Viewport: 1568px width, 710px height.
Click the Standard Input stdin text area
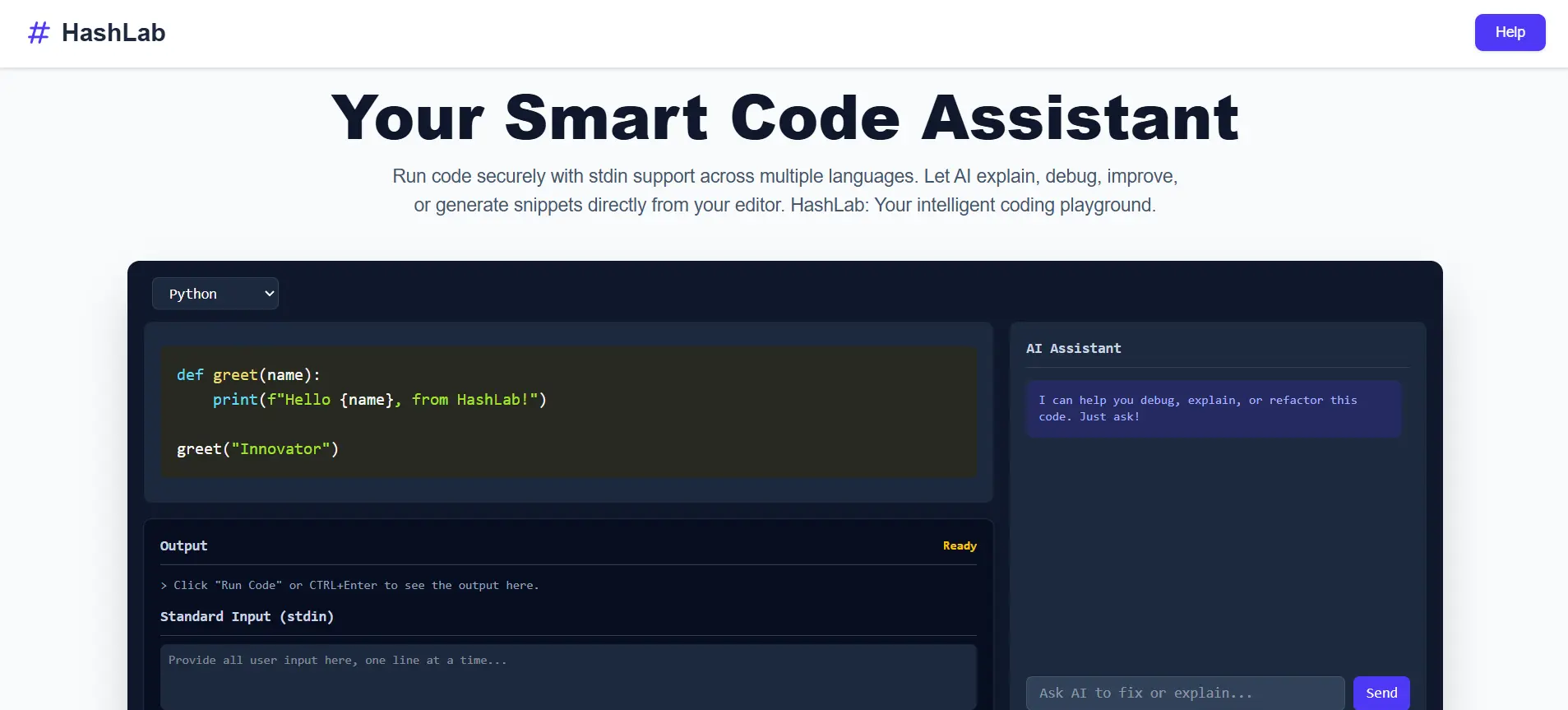click(x=567, y=676)
